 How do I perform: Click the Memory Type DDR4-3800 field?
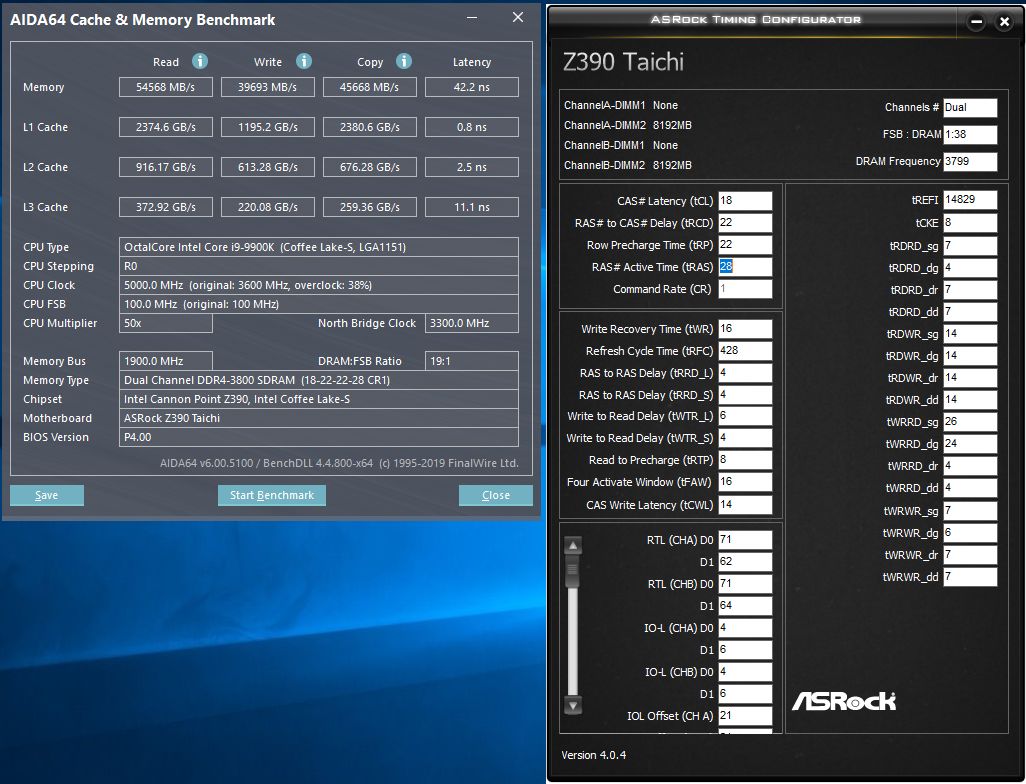click(x=319, y=380)
